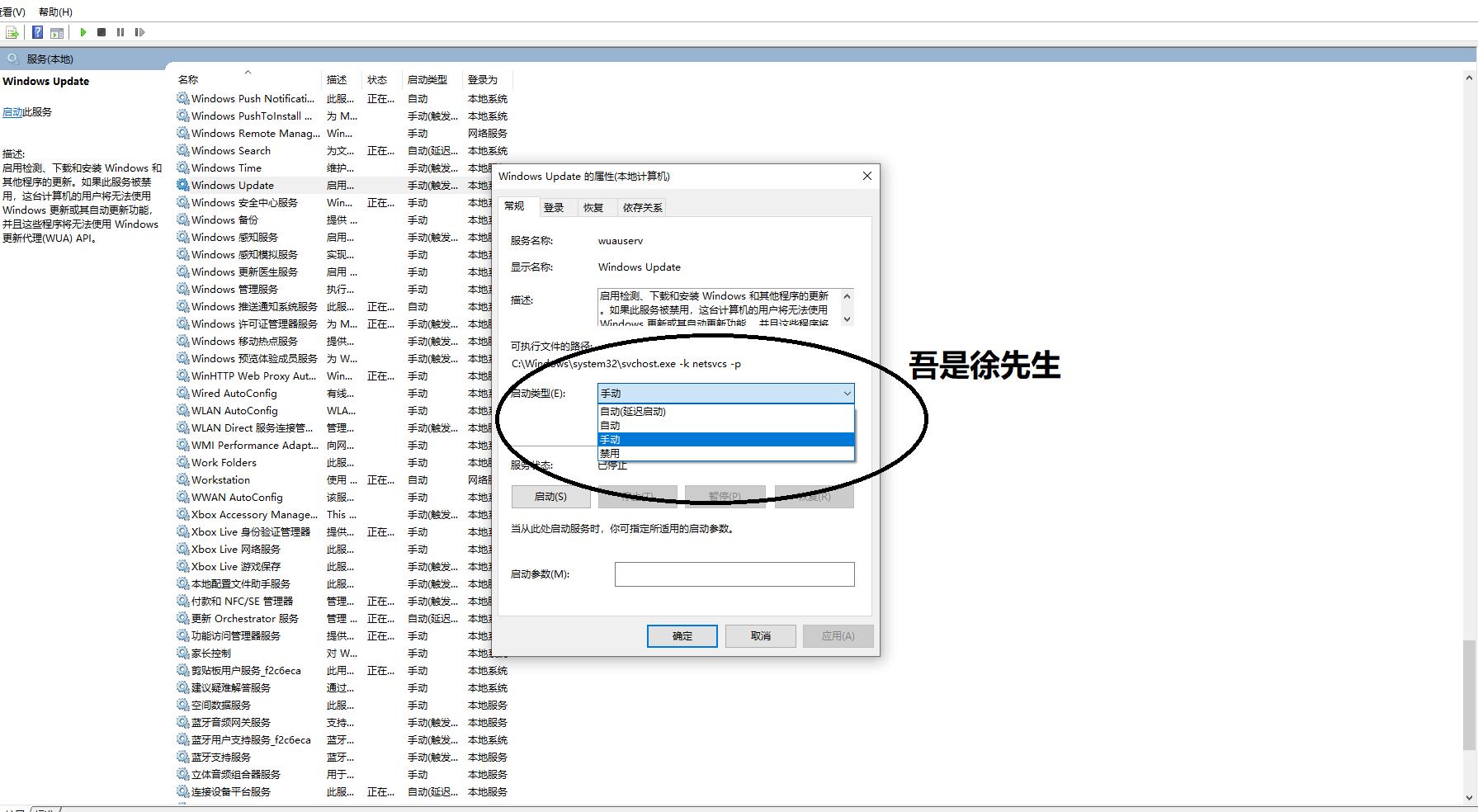Open help using the question mark icon
The width and height of the screenshot is (1478, 812).
pos(36,32)
